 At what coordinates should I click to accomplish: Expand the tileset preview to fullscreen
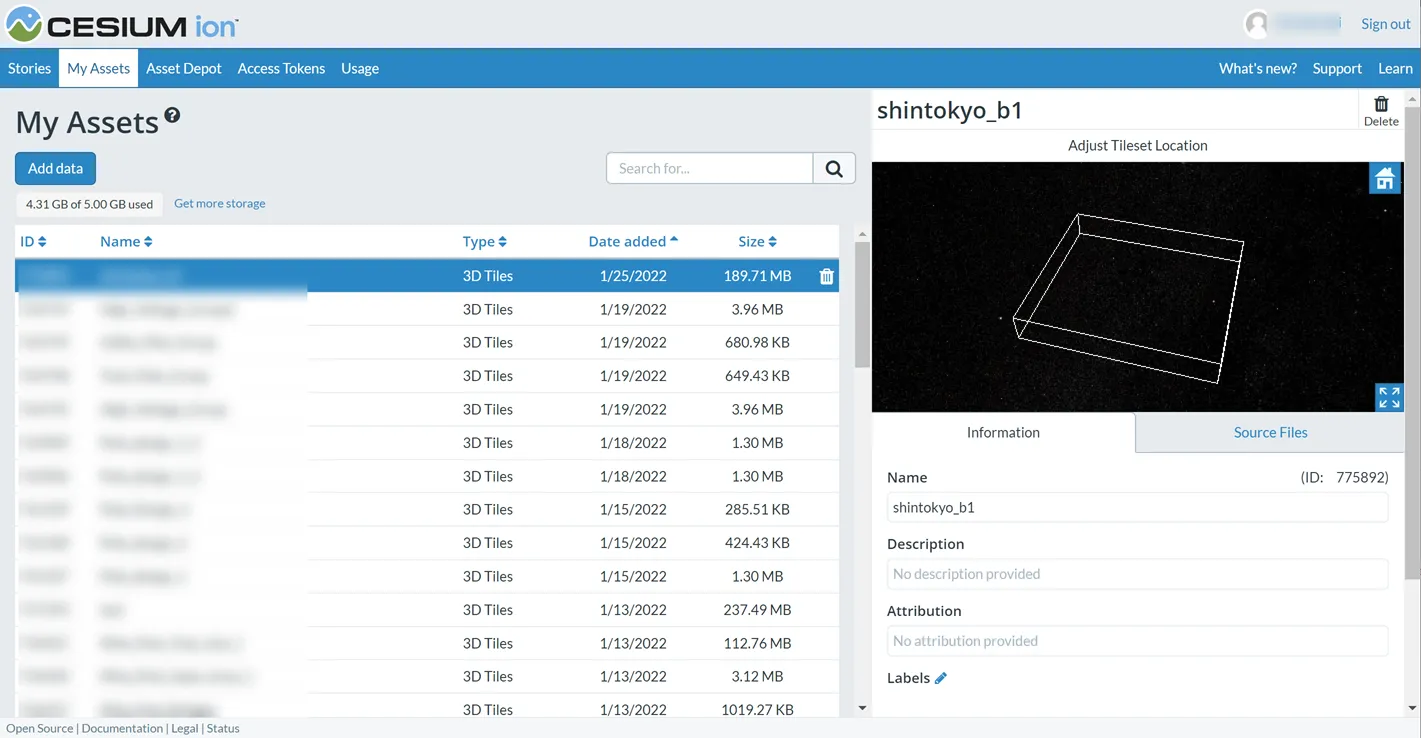coord(1388,397)
